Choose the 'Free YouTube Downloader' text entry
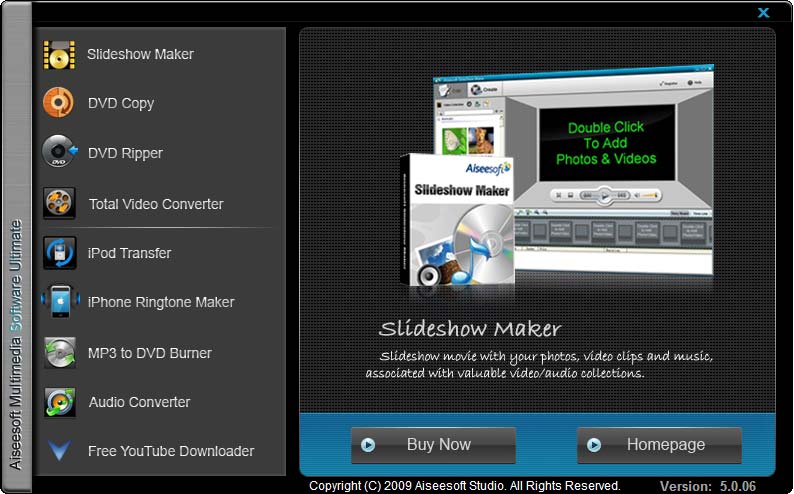The image size is (794, 494). (x=171, y=451)
